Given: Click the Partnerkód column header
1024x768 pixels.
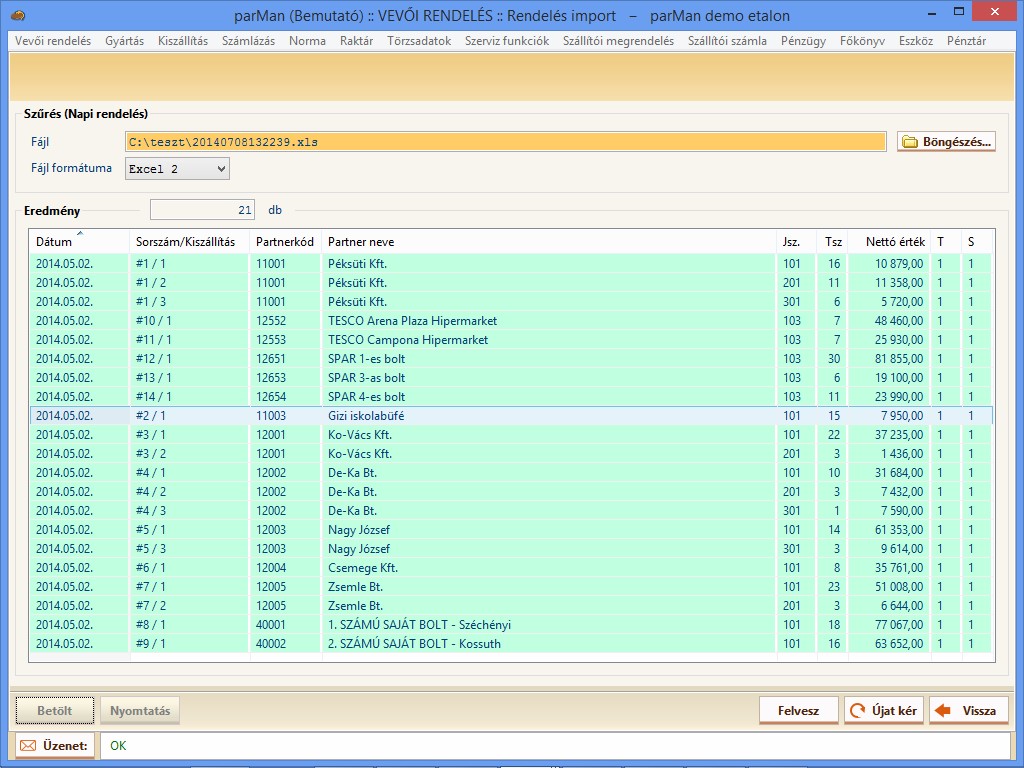Looking at the screenshot, I should point(285,242).
